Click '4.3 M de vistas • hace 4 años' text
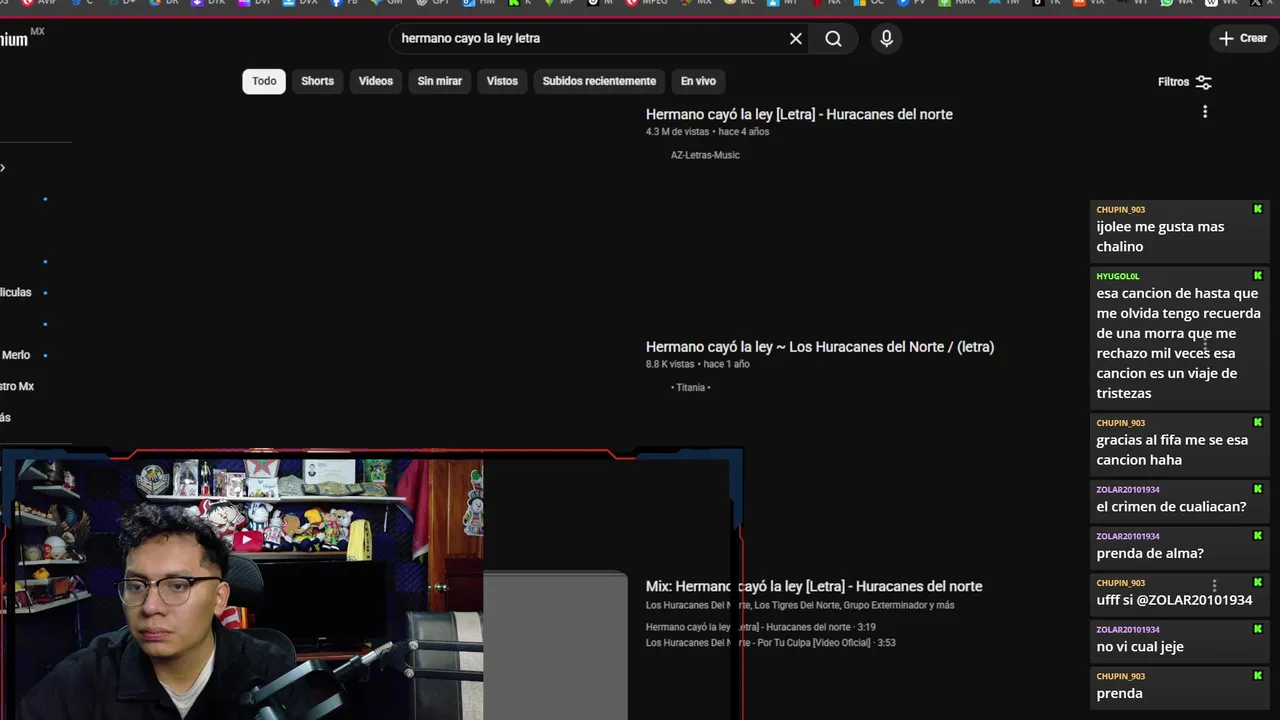 click(x=707, y=132)
